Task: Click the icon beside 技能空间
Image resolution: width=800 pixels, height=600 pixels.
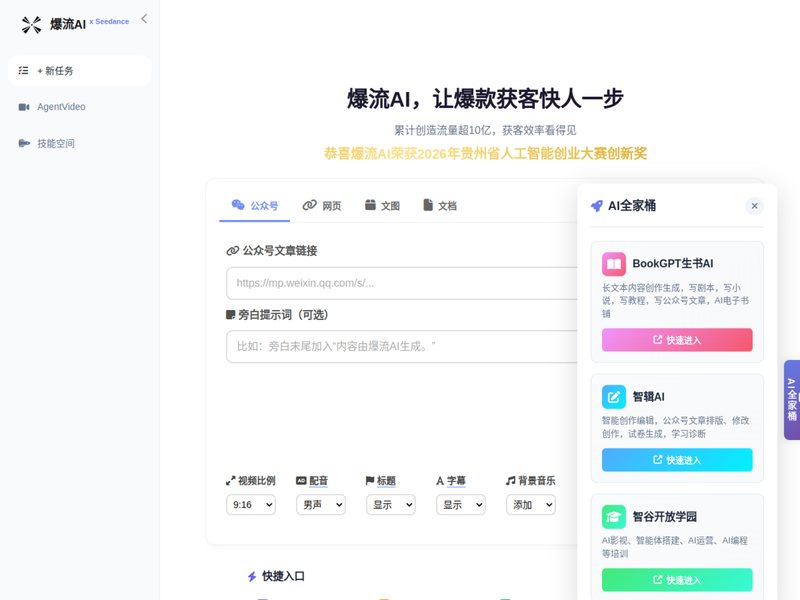Action: 24,143
